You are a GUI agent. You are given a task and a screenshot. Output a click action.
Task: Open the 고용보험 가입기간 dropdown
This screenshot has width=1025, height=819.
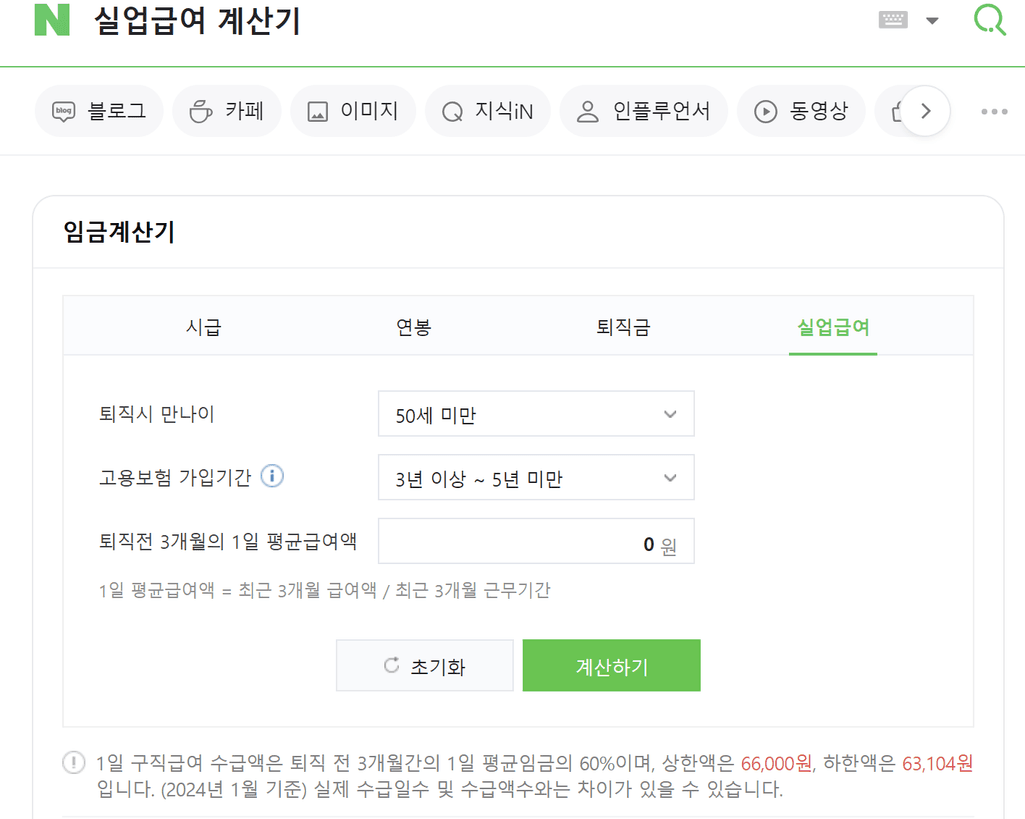tap(536, 478)
